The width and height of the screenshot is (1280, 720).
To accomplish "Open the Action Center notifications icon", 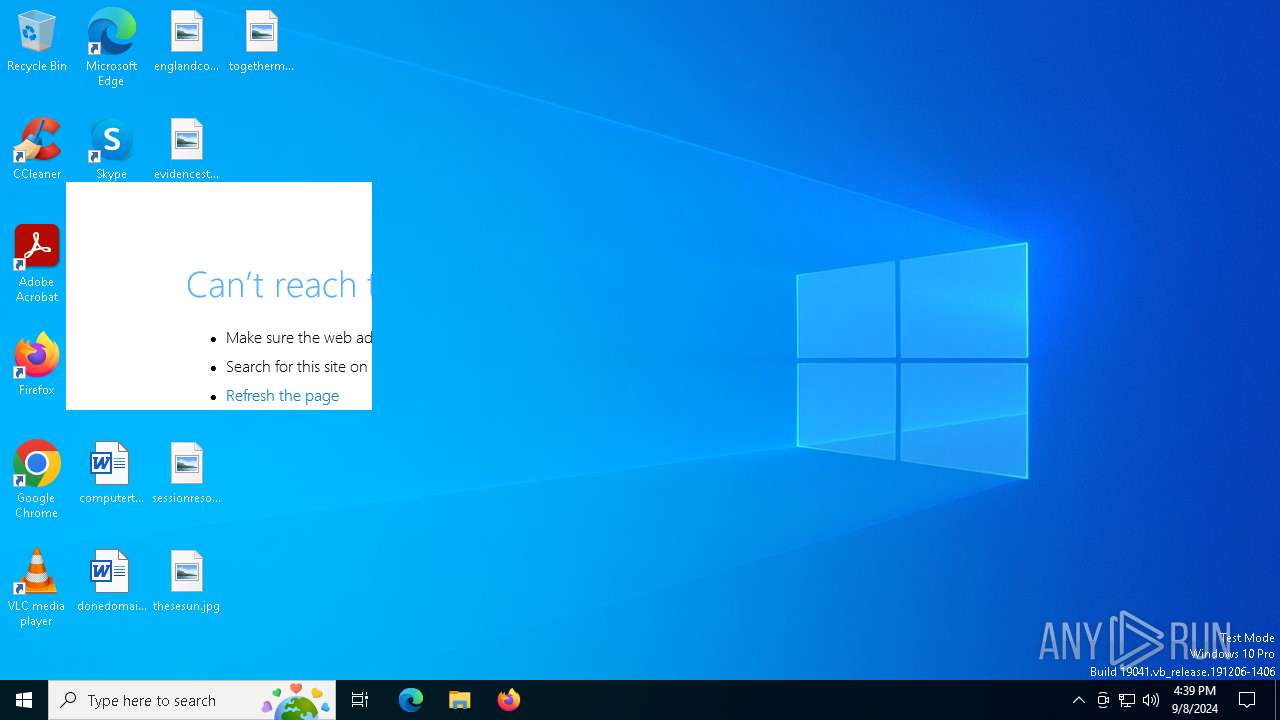I will pos(1248,700).
